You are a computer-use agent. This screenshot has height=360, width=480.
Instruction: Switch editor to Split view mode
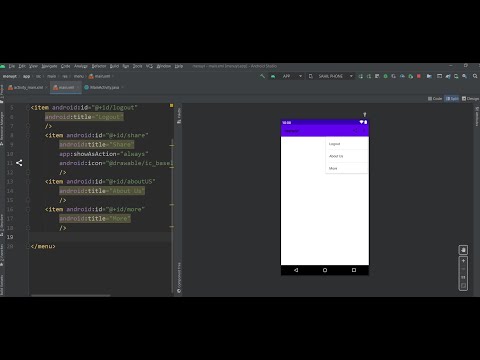[452, 99]
